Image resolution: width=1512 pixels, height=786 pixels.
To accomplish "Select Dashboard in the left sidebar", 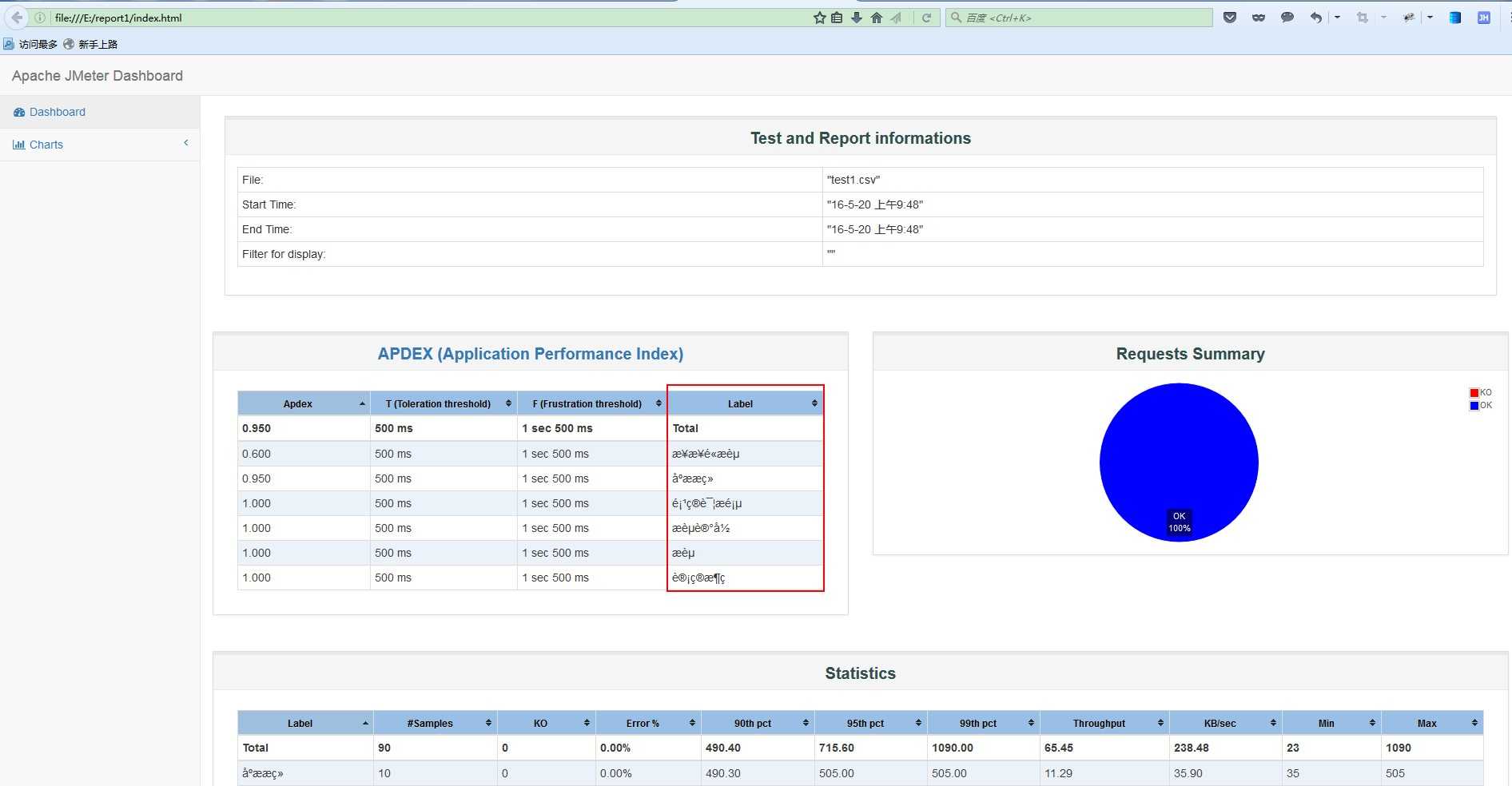I will tap(57, 112).
